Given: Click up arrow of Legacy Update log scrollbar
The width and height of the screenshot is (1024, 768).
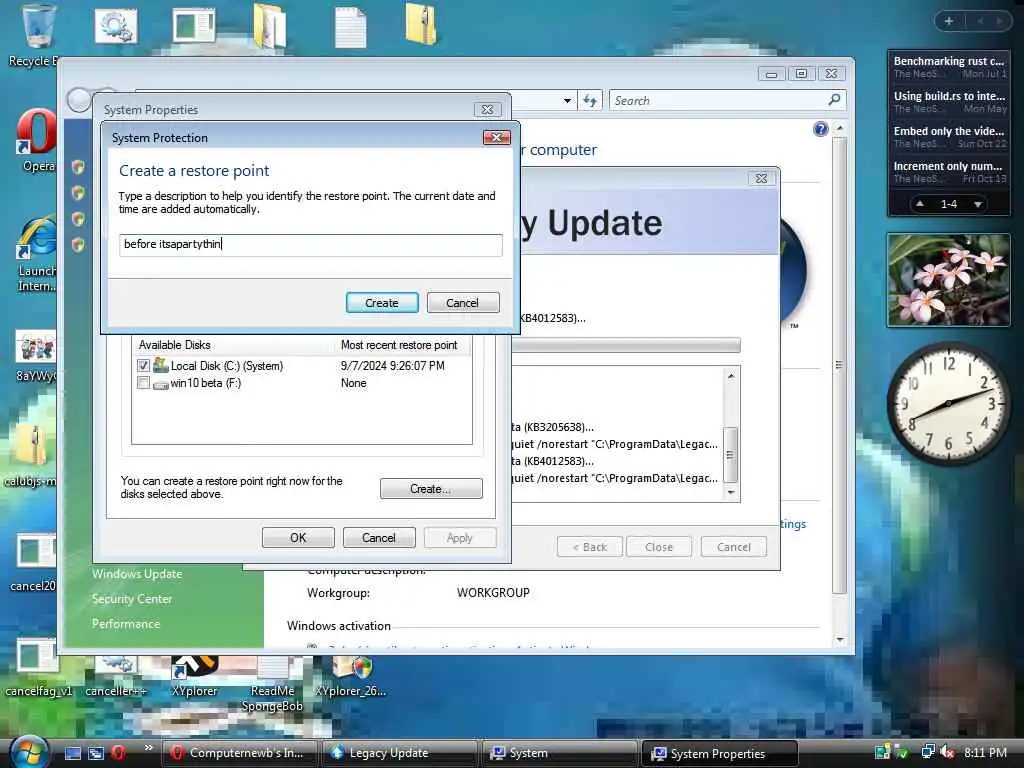Looking at the screenshot, I should point(731,376).
